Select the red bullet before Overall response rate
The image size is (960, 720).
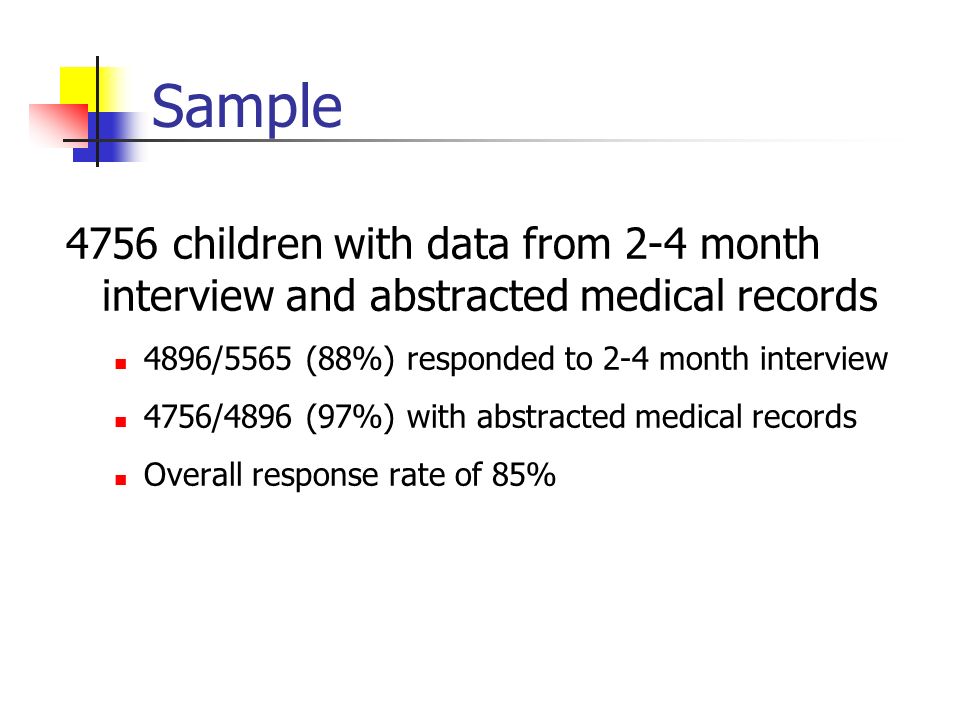121,480
